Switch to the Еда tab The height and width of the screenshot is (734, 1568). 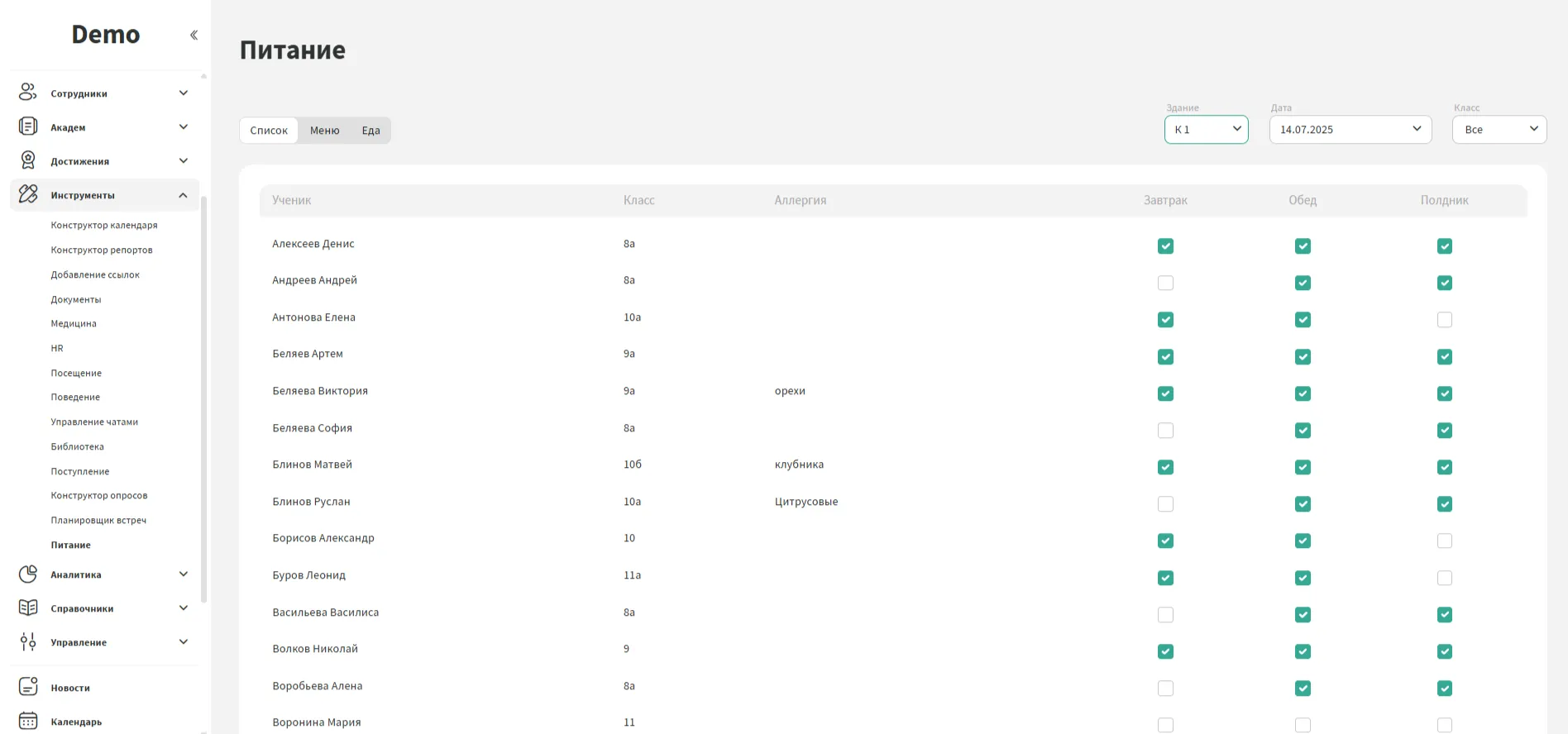pos(370,131)
